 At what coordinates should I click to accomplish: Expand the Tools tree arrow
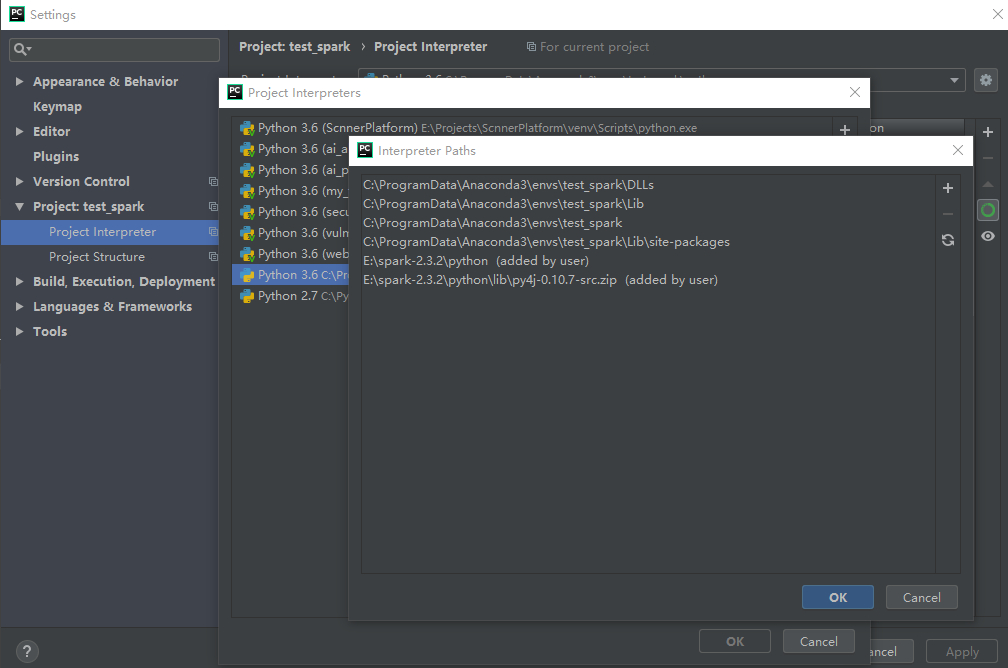tap(19, 331)
